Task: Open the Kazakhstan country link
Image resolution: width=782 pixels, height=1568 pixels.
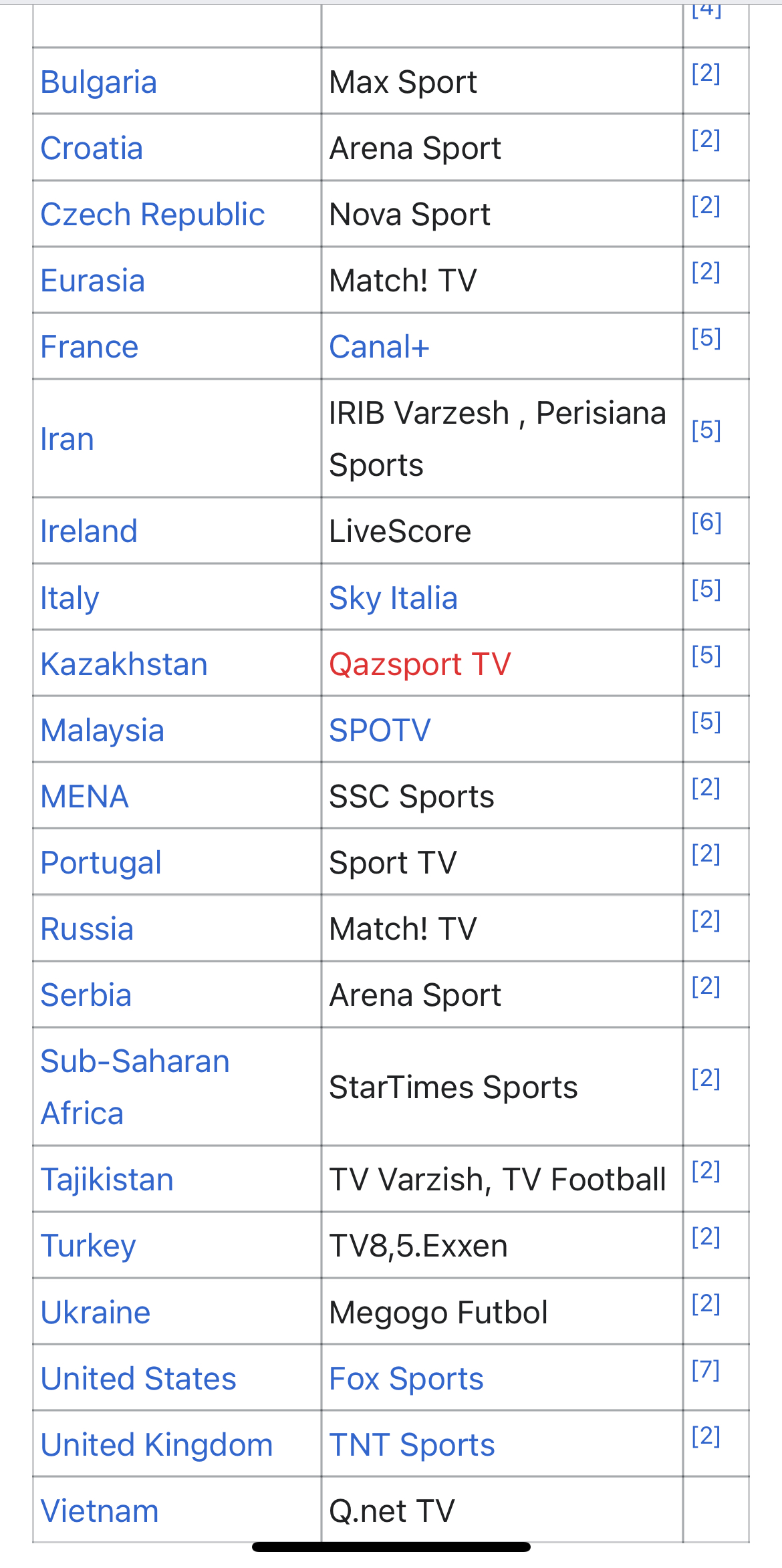Action: pyautogui.click(x=124, y=664)
